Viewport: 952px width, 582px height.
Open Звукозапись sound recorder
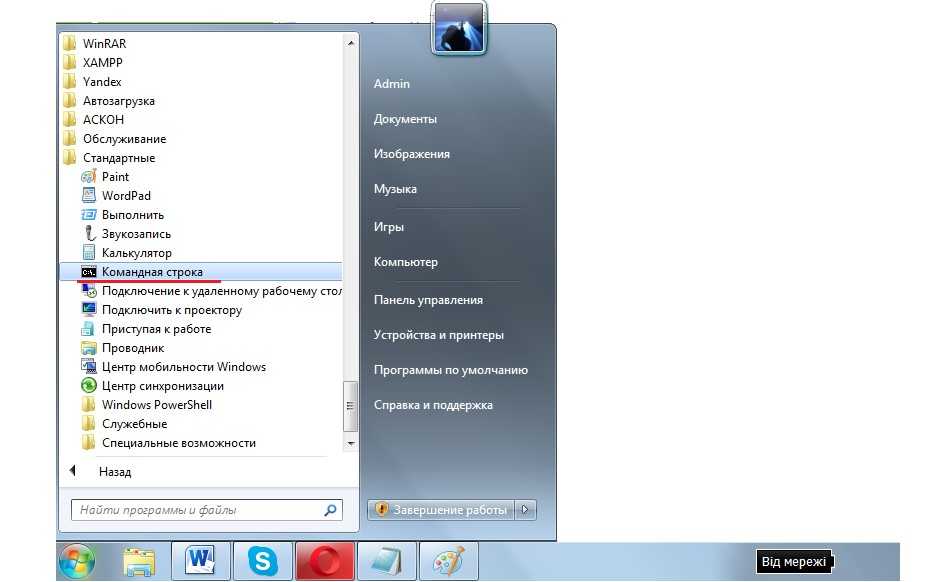point(136,234)
